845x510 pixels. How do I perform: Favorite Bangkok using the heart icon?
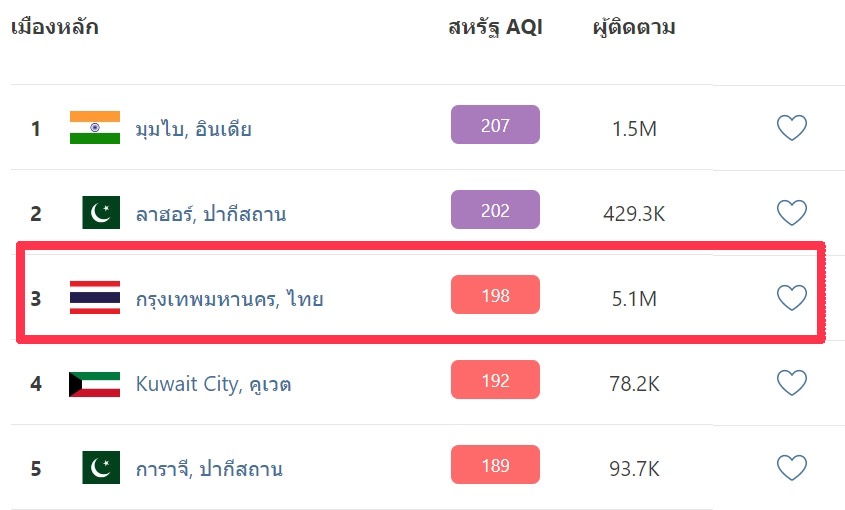click(792, 298)
